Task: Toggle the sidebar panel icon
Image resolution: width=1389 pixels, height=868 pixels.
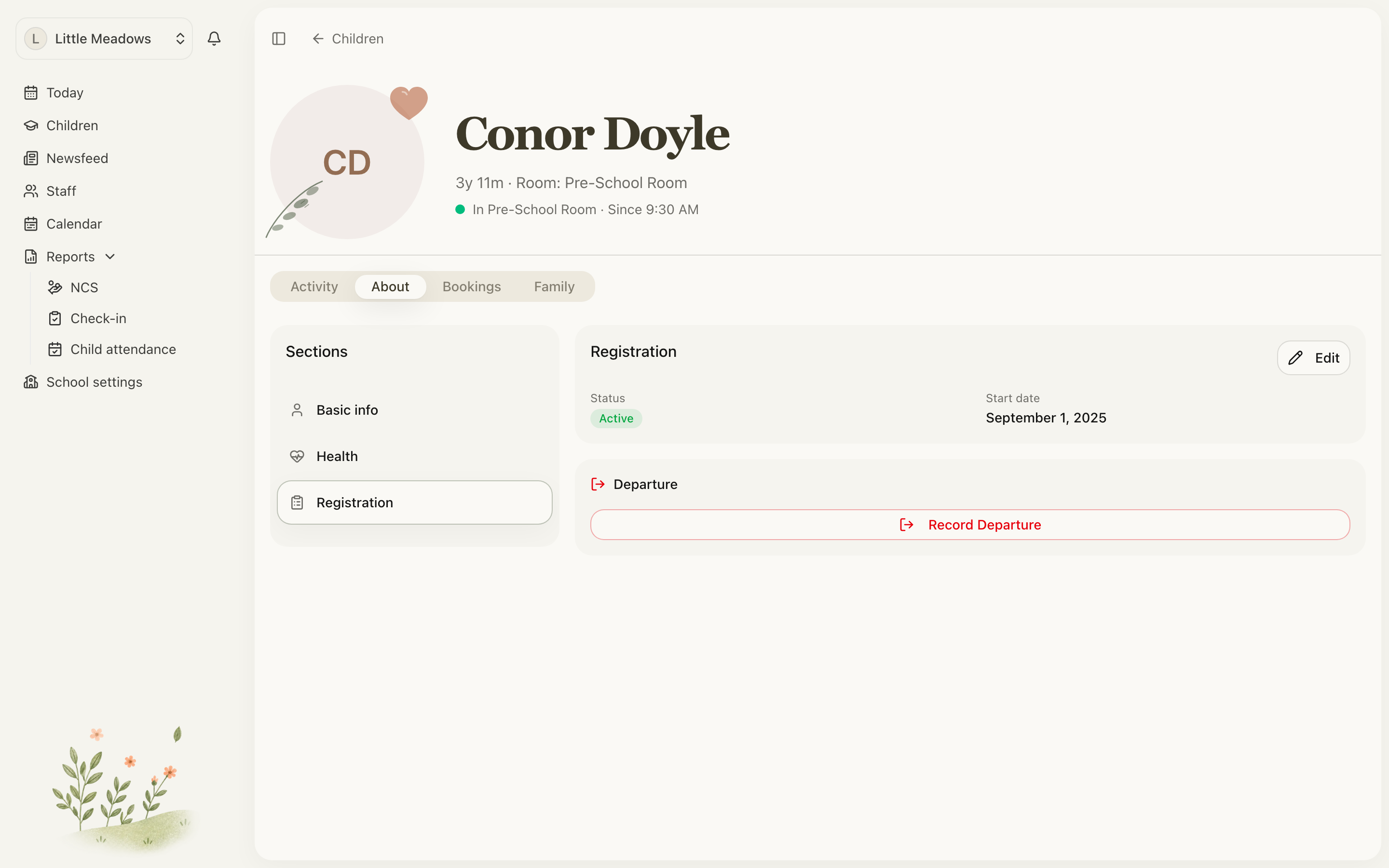Action: pyautogui.click(x=278, y=39)
